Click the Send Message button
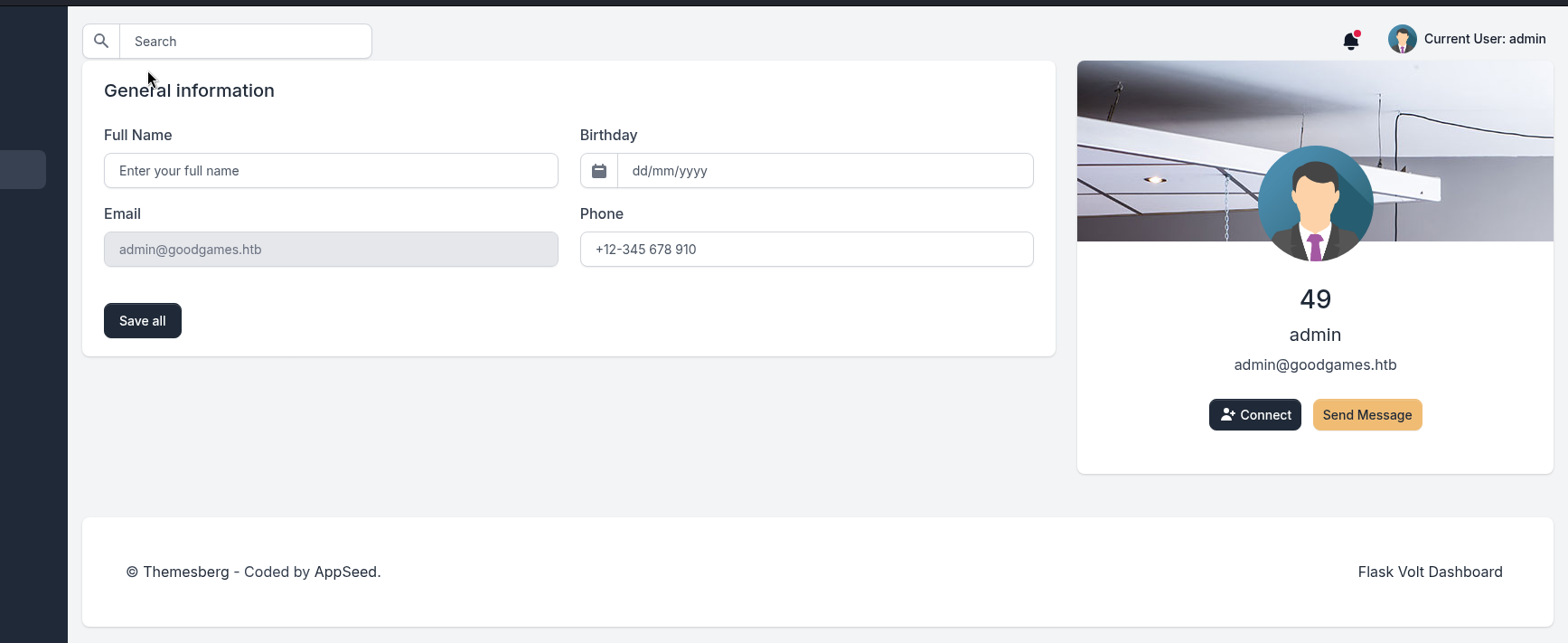This screenshot has height=643, width=1568. pos(1366,415)
